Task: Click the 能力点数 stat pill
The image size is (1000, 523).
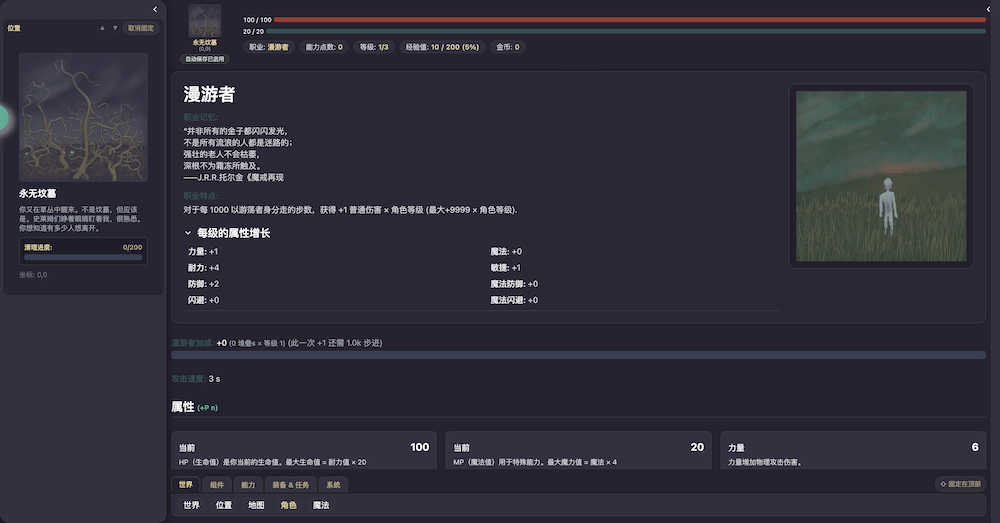Action: [323, 47]
